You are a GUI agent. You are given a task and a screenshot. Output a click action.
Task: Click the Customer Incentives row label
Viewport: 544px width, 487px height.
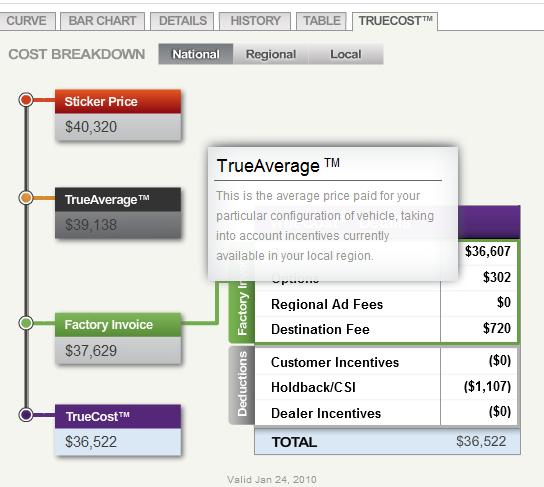[x=335, y=362]
